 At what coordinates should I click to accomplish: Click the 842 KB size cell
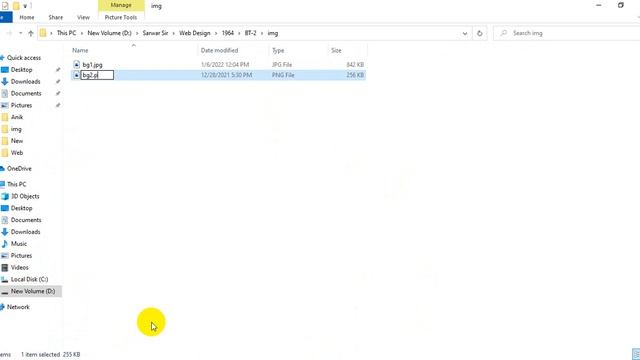355,64
